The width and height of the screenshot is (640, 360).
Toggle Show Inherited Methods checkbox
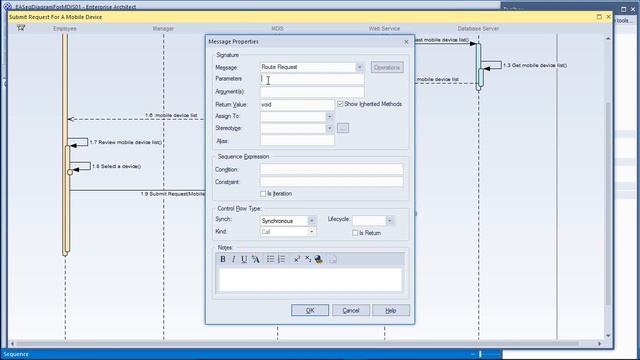point(340,104)
